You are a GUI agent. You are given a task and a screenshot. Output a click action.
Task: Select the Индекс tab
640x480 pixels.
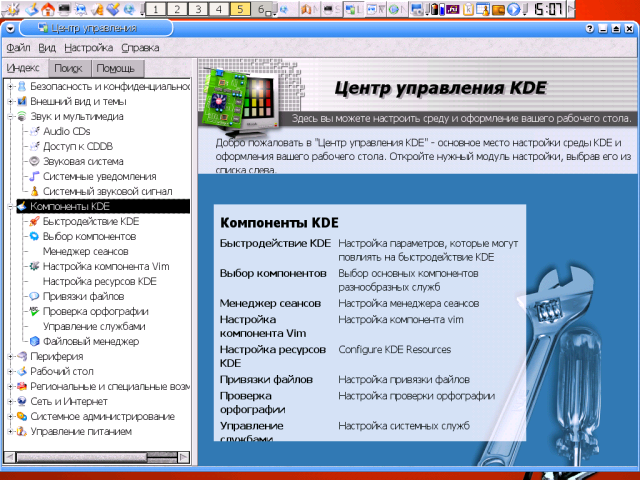[23, 68]
